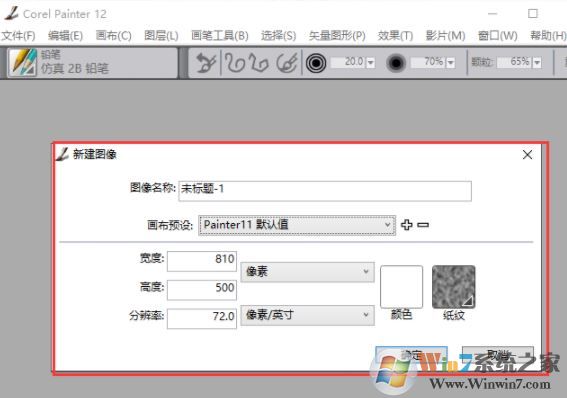Open grain 65% dropdown arrow
567x398 pixels.
point(537,63)
